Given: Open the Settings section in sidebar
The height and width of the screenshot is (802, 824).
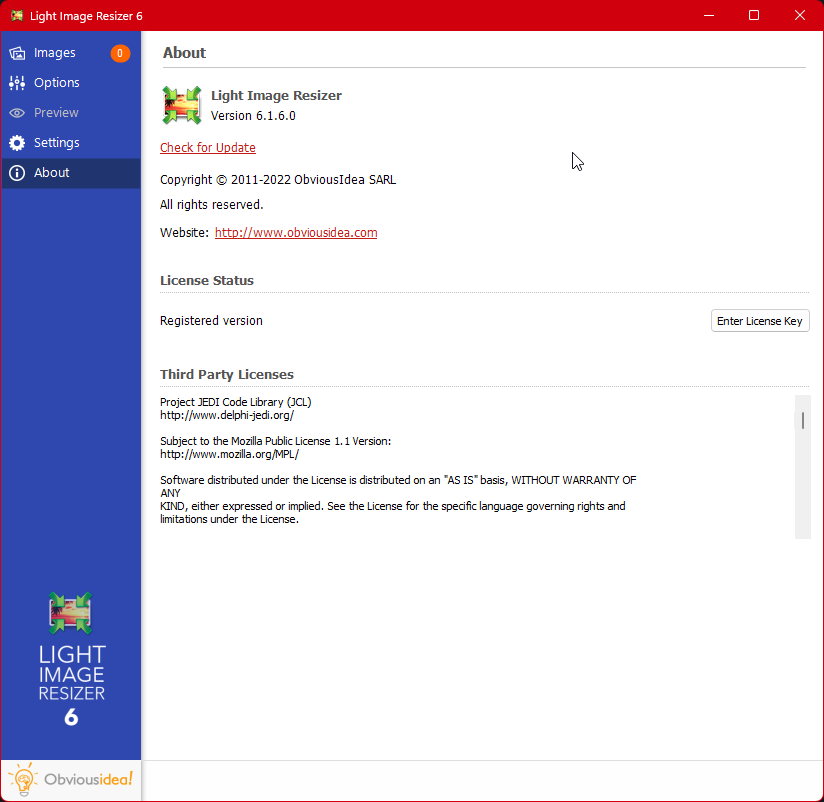Looking at the screenshot, I should pyautogui.click(x=71, y=143).
